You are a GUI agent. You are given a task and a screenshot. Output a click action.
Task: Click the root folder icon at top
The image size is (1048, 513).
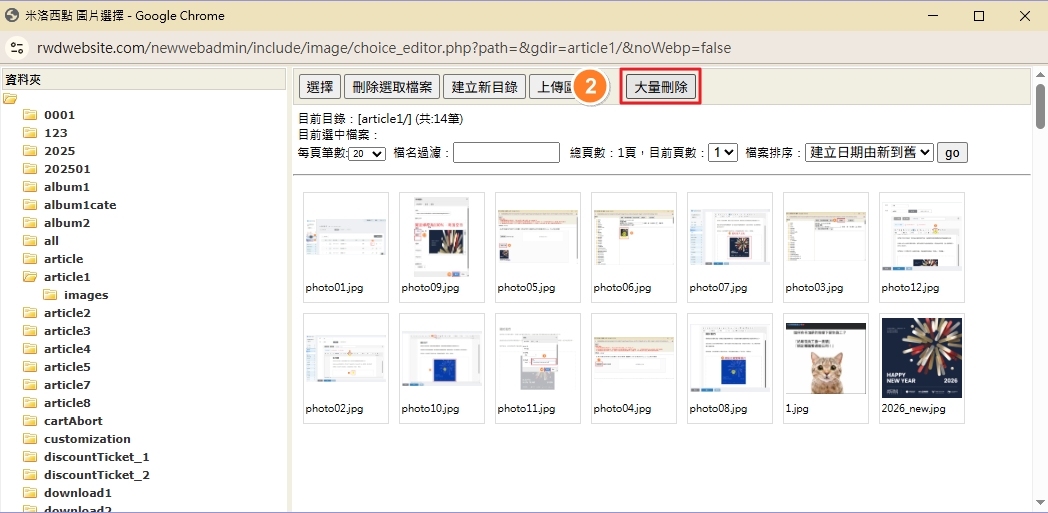(x=11, y=98)
